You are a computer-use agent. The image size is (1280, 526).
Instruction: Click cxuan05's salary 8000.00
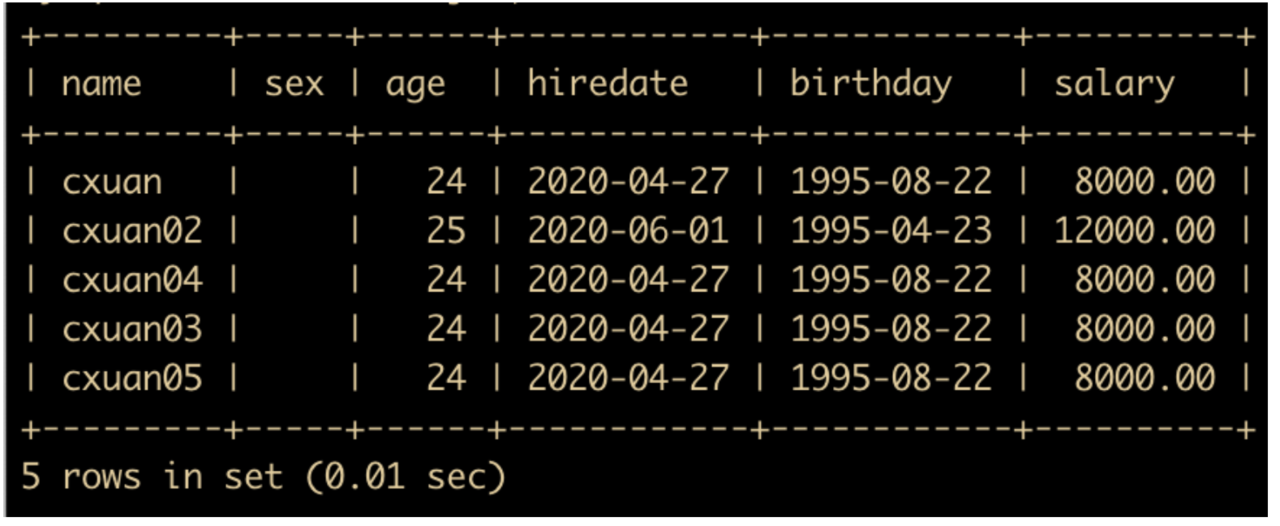tap(1145, 377)
